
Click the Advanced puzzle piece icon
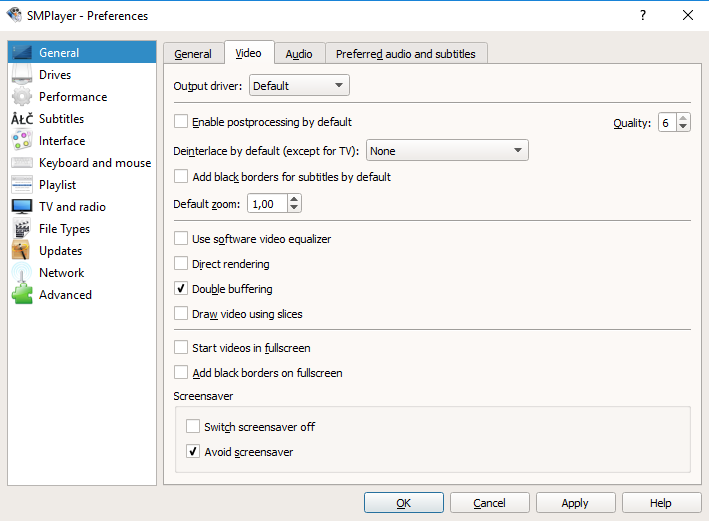pyautogui.click(x=22, y=295)
